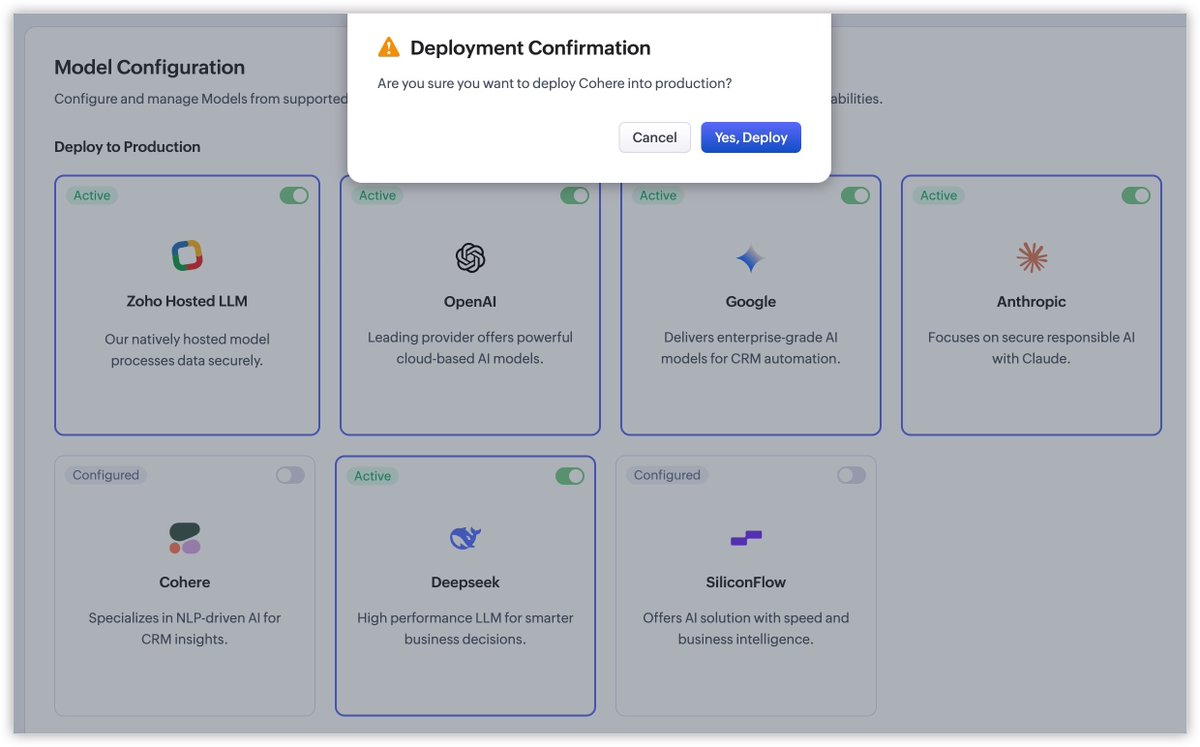Select the OpenAI card title
The image size is (1200, 747).
470,301
